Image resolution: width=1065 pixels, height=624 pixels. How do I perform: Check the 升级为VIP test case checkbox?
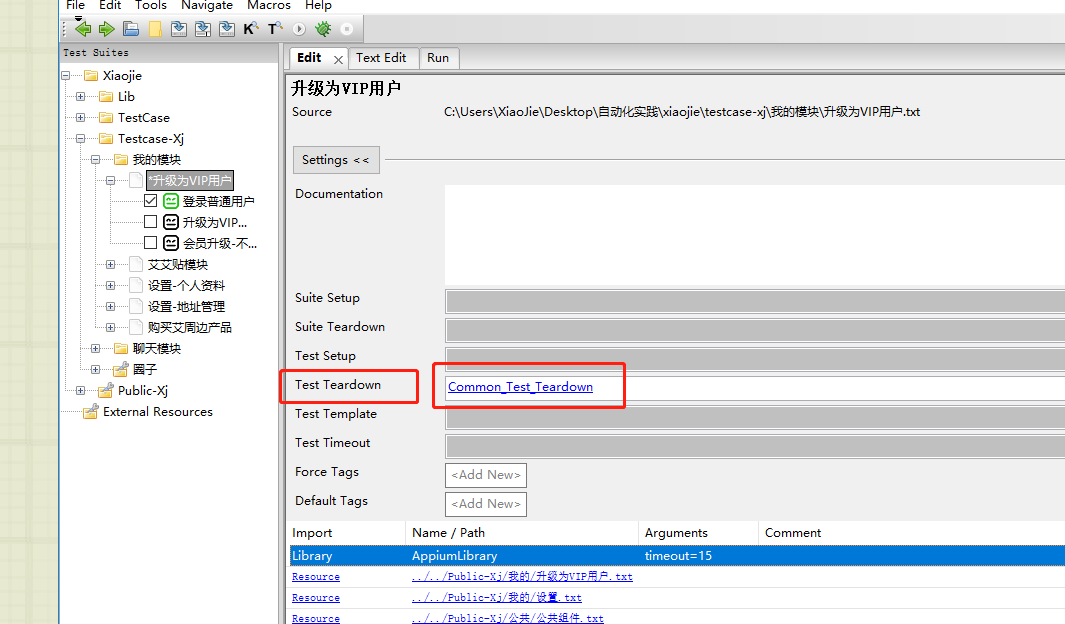150,222
